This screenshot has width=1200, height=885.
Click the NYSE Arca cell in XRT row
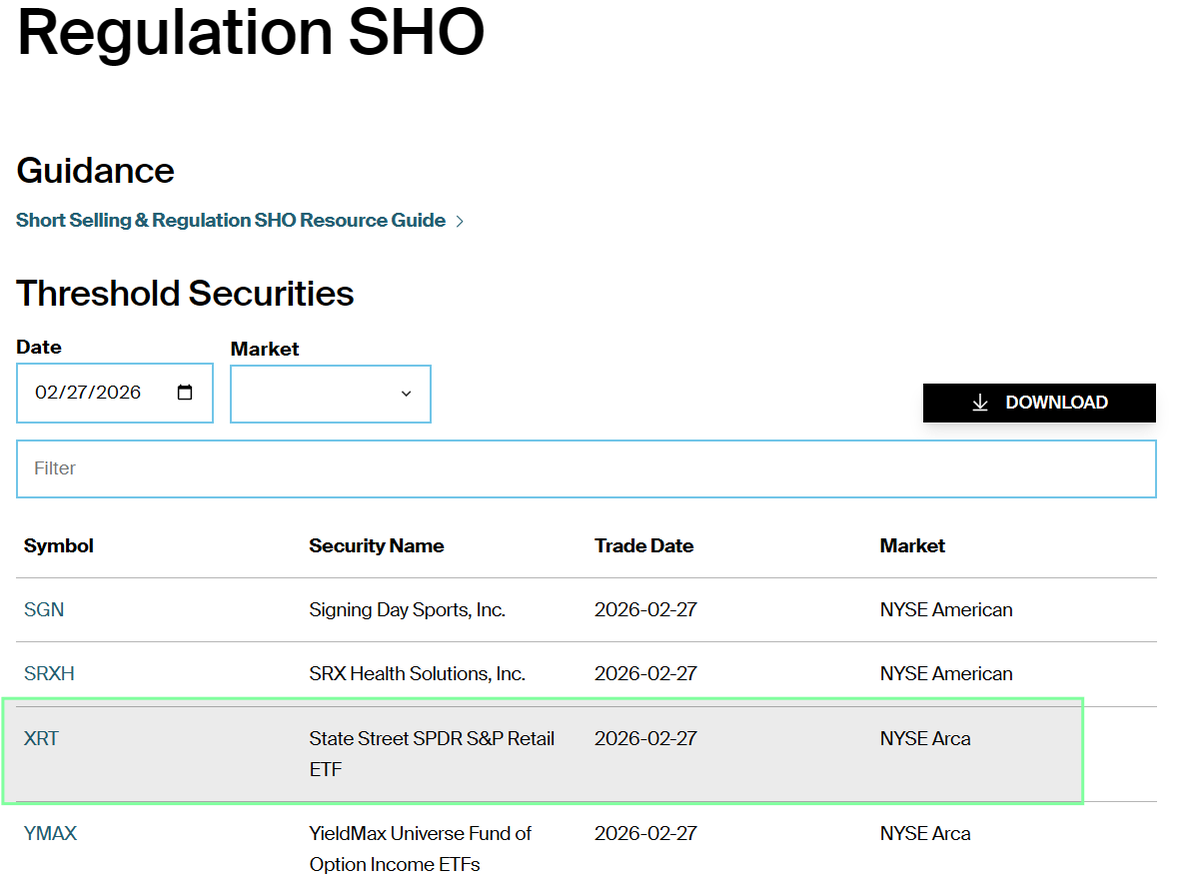pos(925,739)
